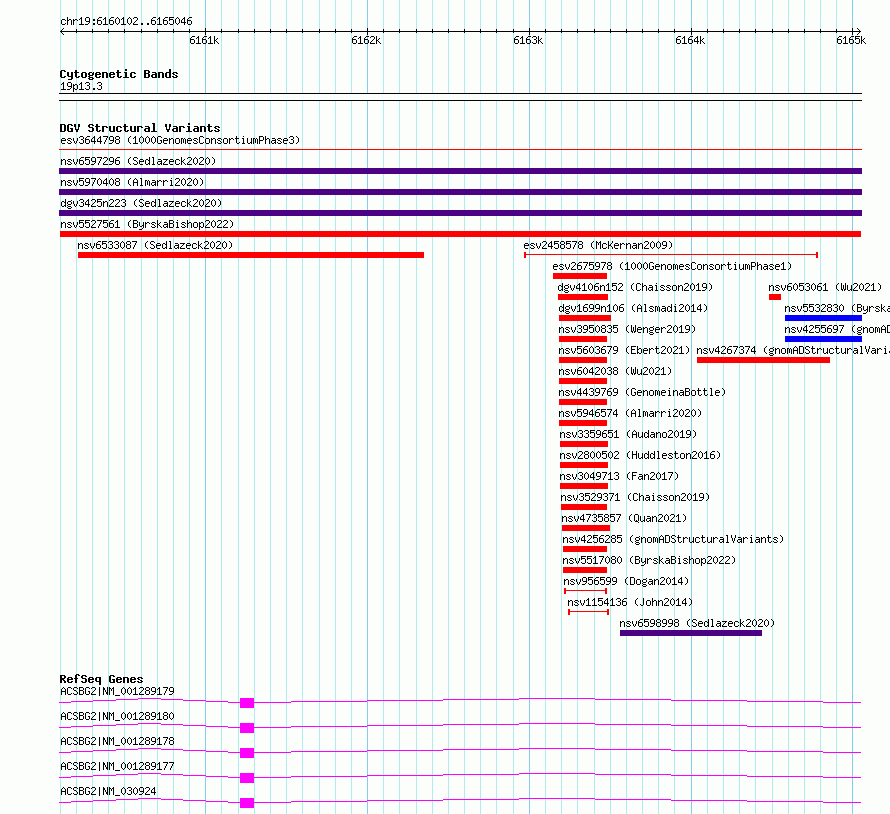Click the nsv3049713 (Fan2017) variant label
The height and width of the screenshot is (814, 890).
(x=619, y=476)
